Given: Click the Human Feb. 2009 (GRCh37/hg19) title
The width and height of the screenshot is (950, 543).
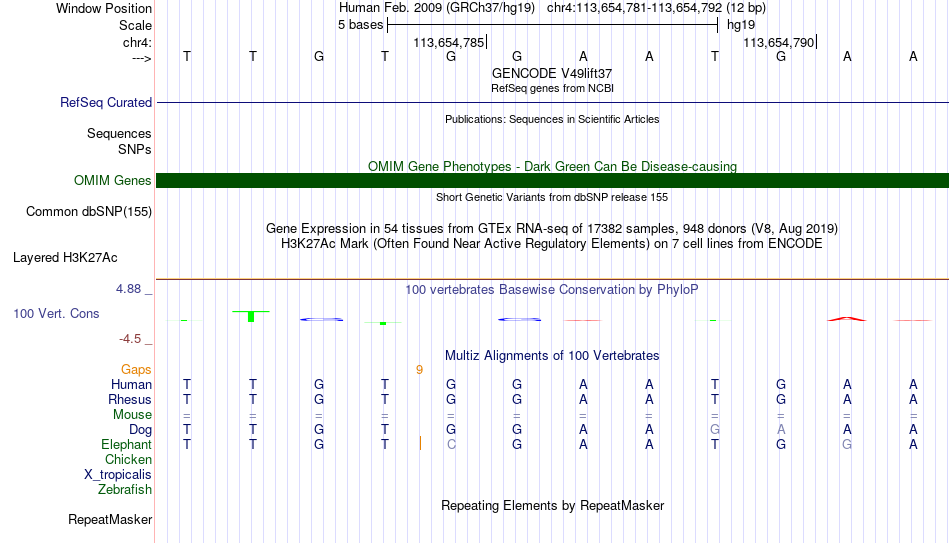Looking at the screenshot, I should (437, 8).
